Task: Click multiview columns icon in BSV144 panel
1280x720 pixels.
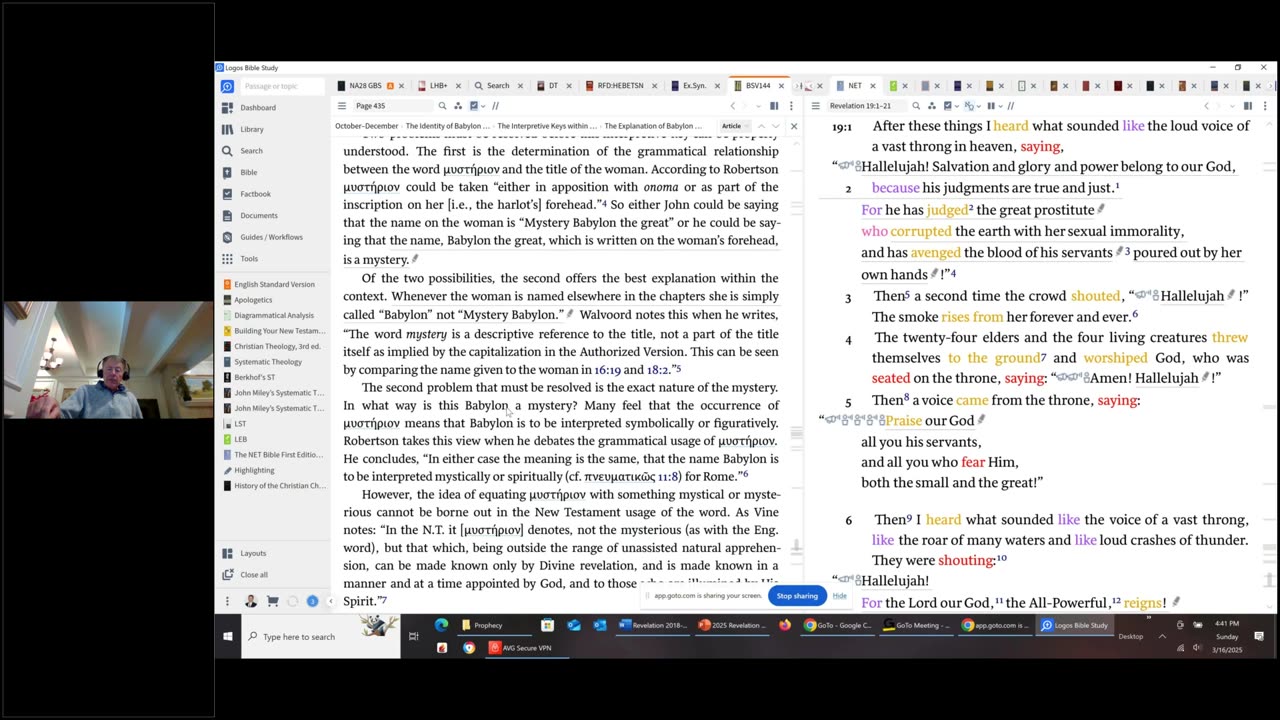Action: point(774,106)
